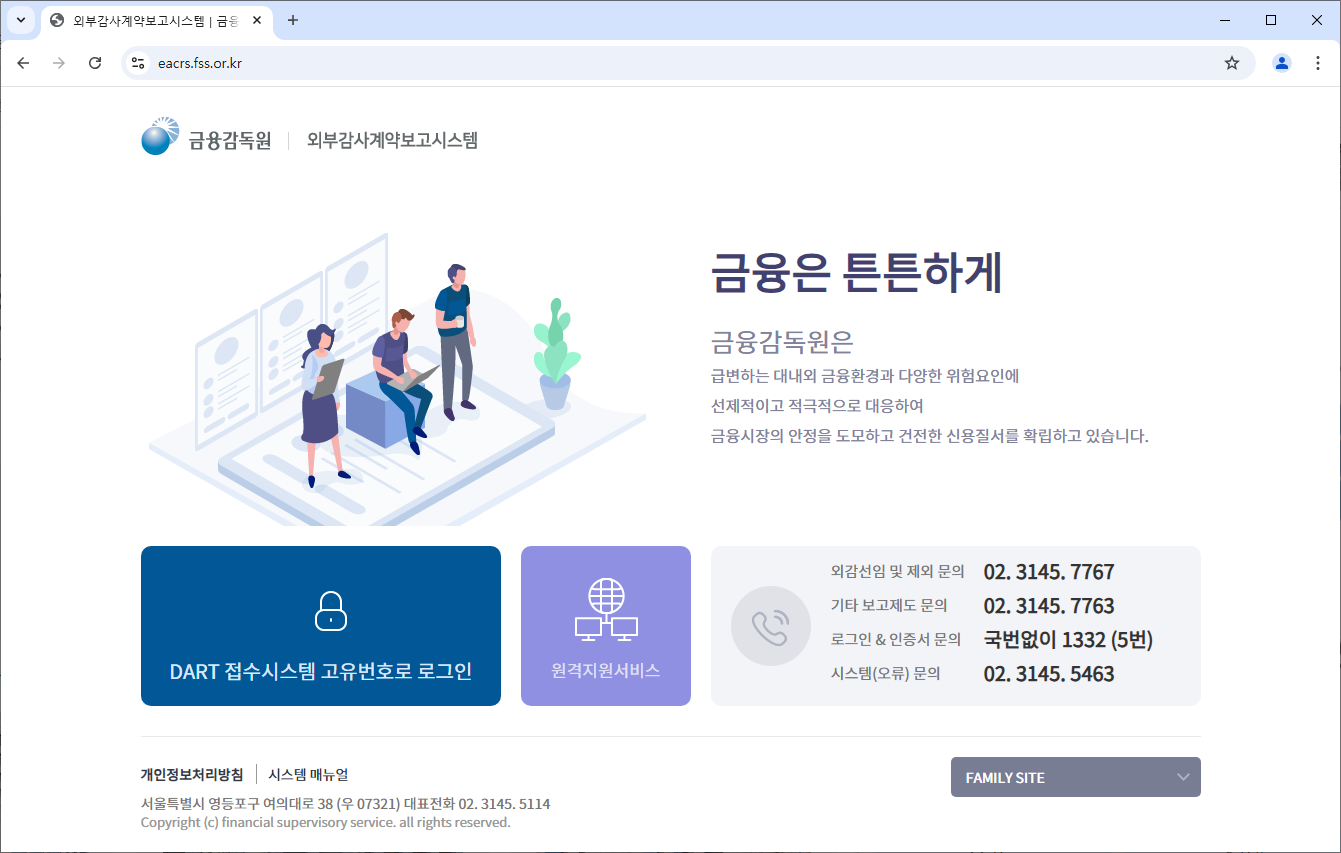Image resolution: width=1341 pixels, height=853 pixels.
Task: Log in via DART 접수시스템 고유번호로 로그인
Action: 321,626
